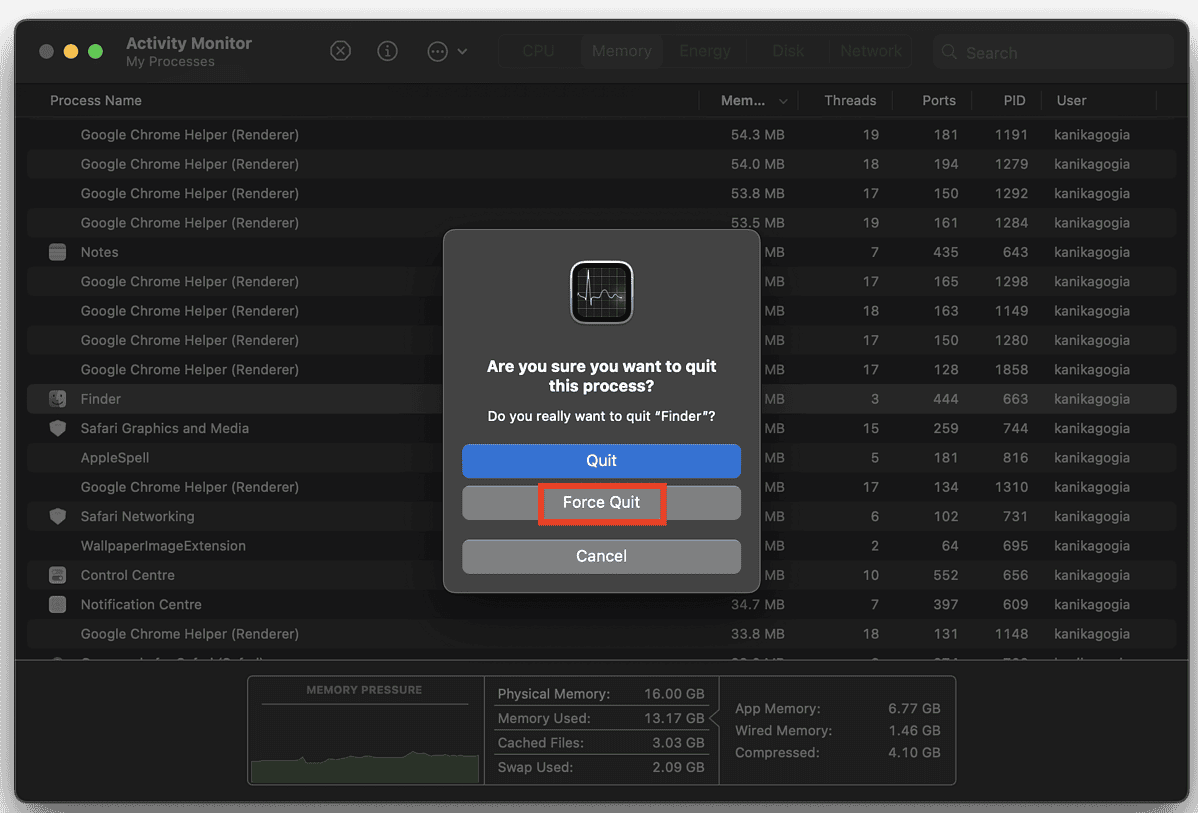This screenshot has width=1198, height=813.
Task: Click the stop process X icon
Action: tap(340, 51)
